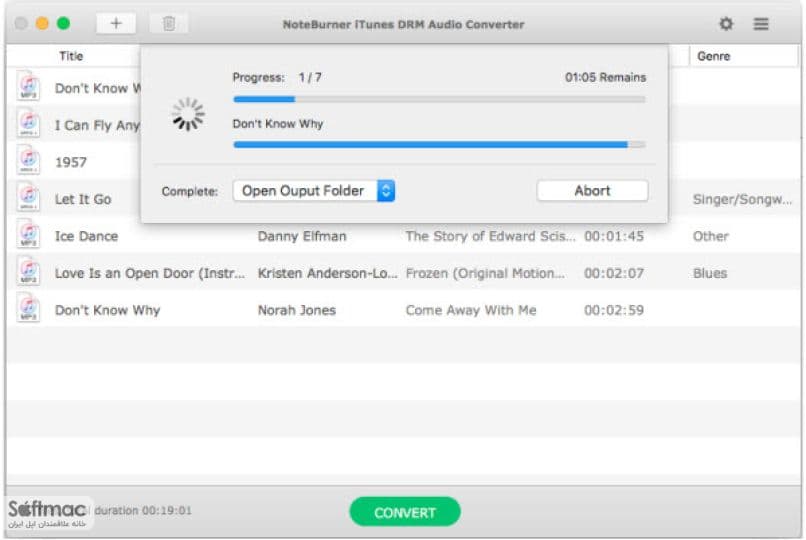Open the hamburger menu icon
The image size is (806, 540).
[761, 24]
